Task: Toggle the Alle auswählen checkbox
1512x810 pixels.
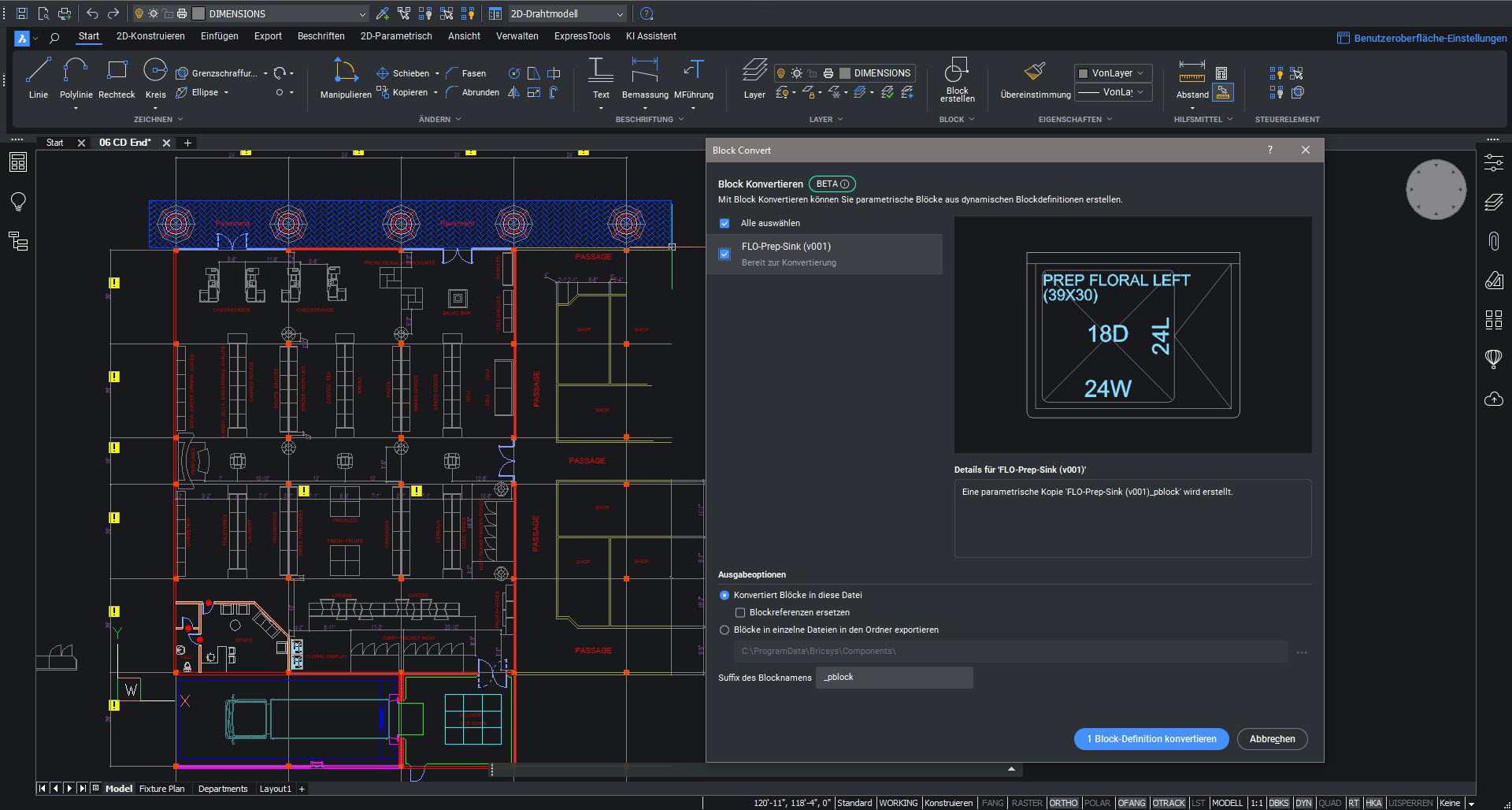Action: 724,223
